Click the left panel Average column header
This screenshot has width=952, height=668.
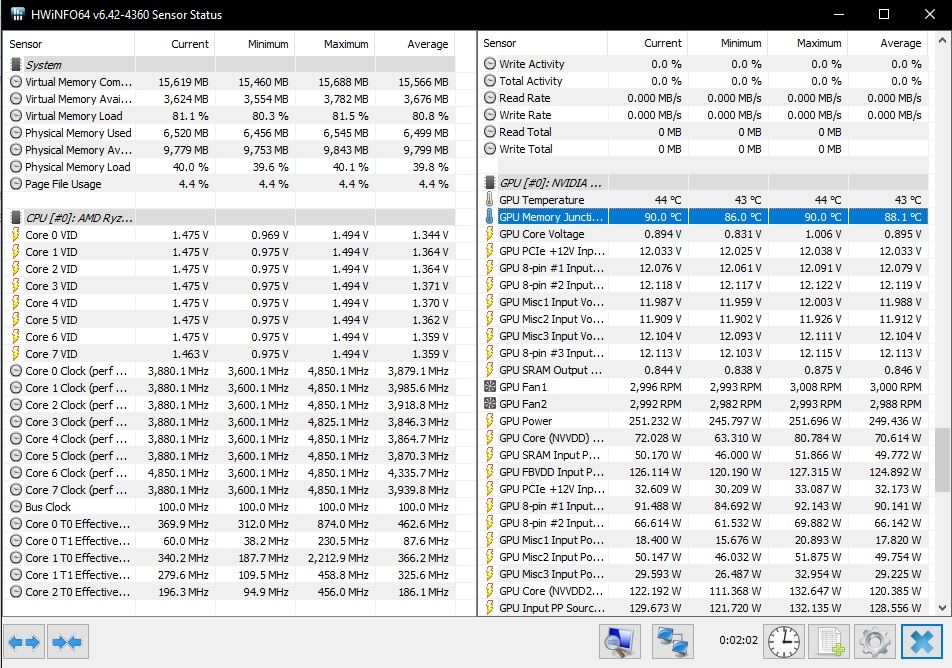[x=415, y=44]
